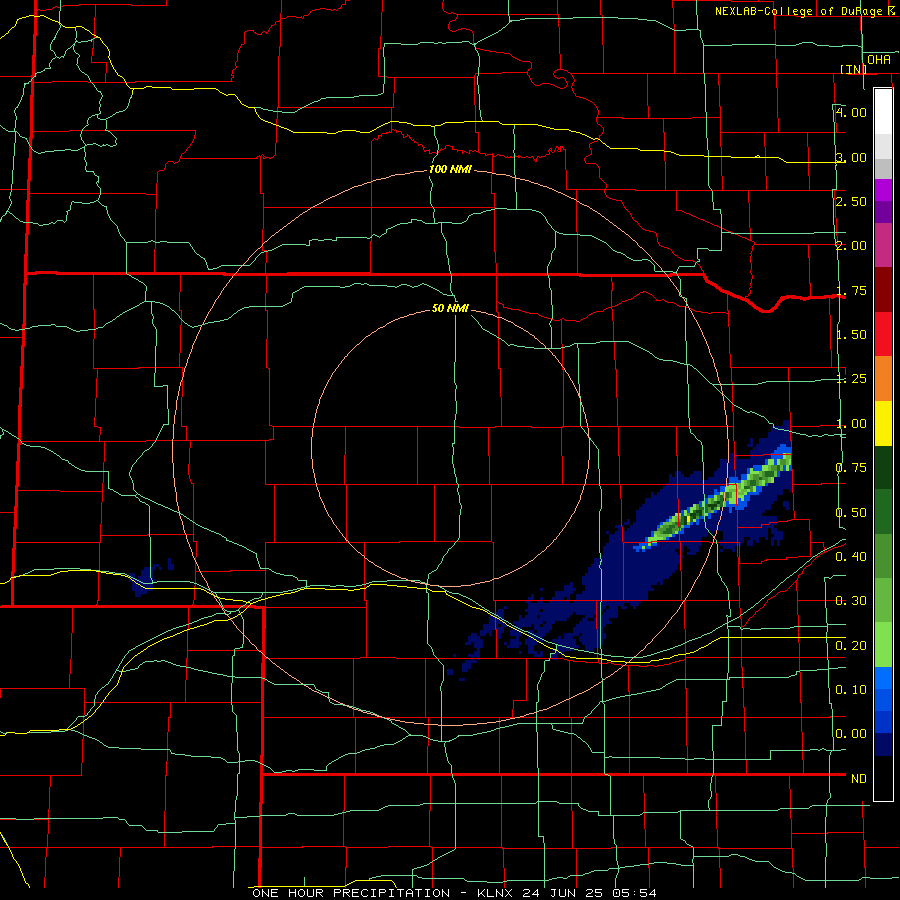The width and height of the screenshot is (900, 900).
Task: Select the black ND swatch on legend
Action: pos(883,778)
